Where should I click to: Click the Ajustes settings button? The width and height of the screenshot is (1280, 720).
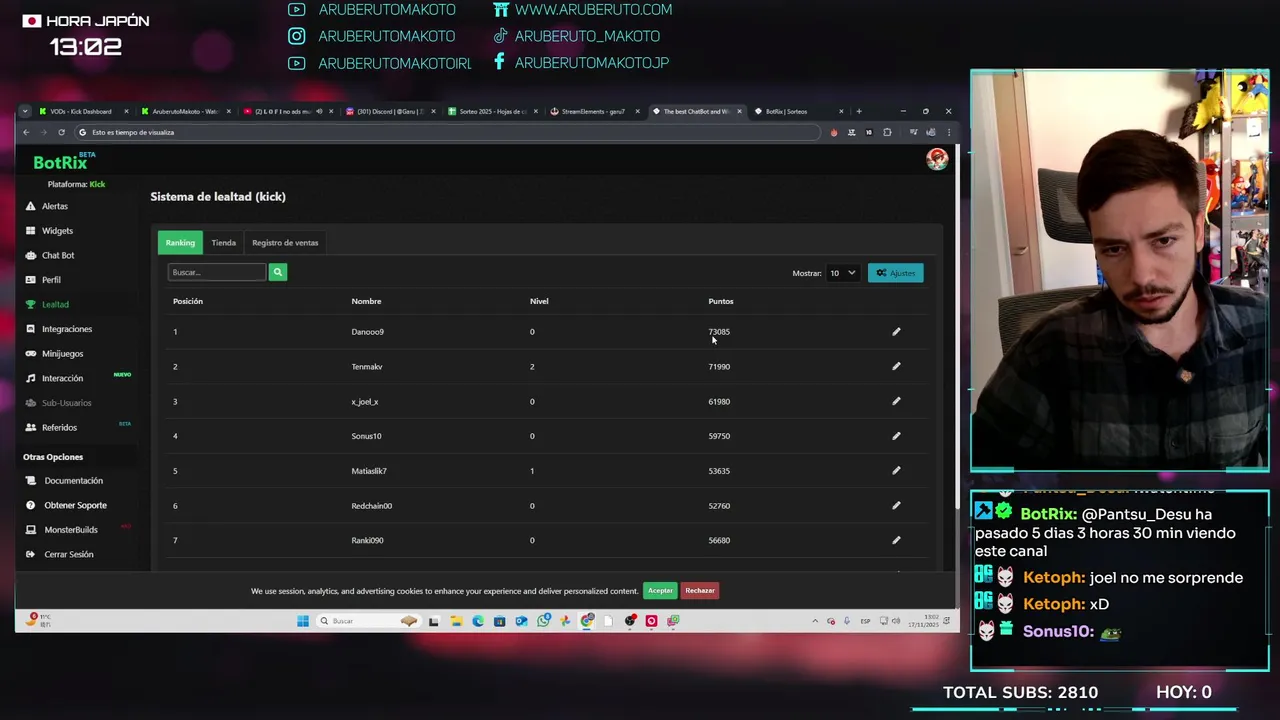point(895,273)
